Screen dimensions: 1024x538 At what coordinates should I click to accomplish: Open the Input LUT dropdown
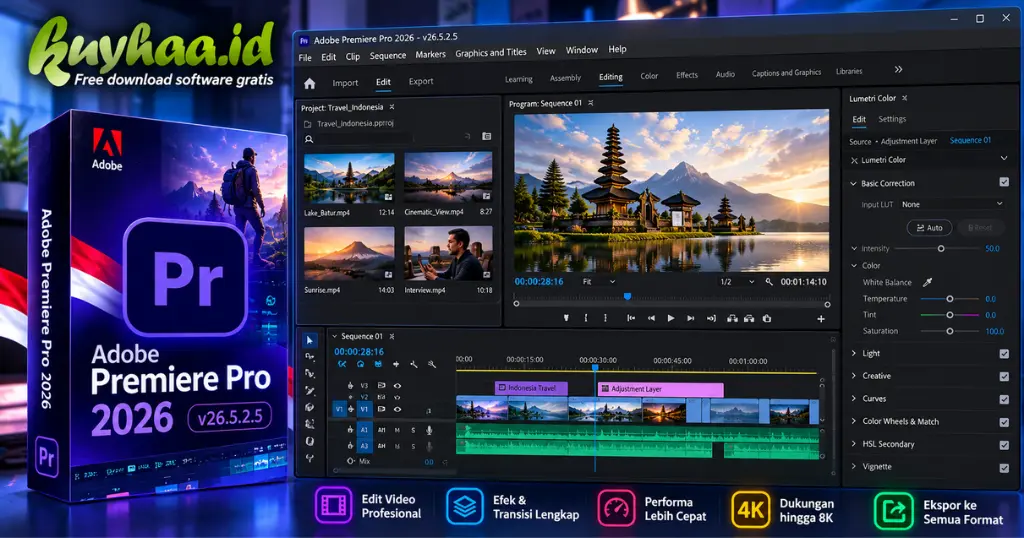pyautogui.click(x=952, y=204)
